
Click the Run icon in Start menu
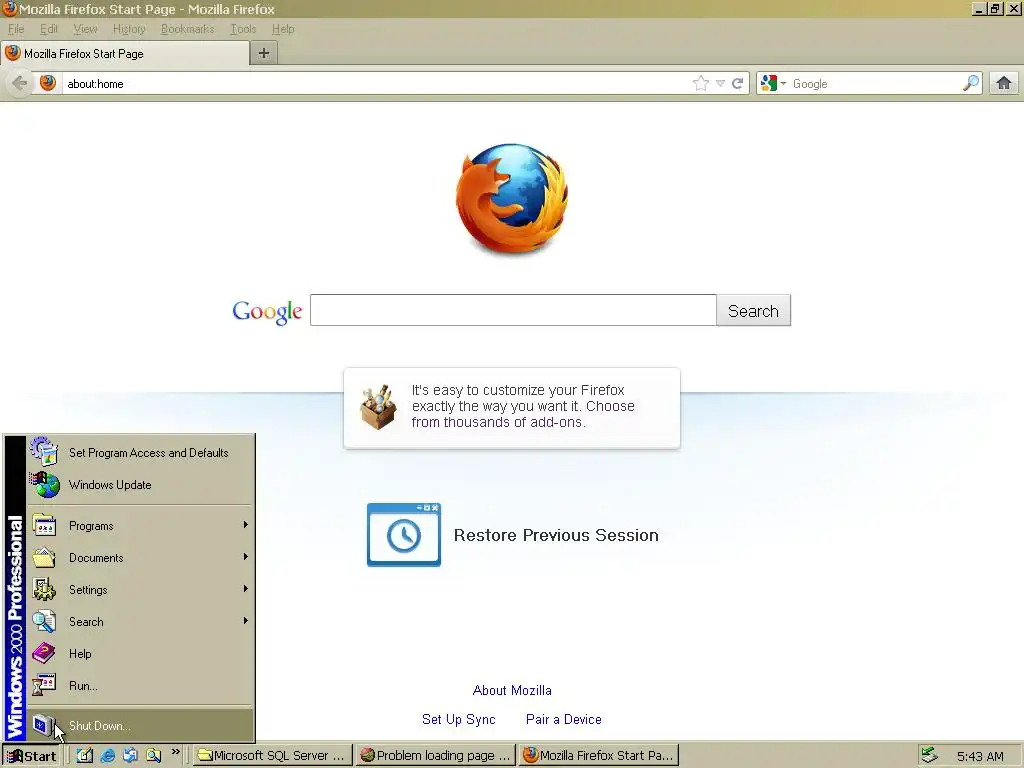[44, 685]
